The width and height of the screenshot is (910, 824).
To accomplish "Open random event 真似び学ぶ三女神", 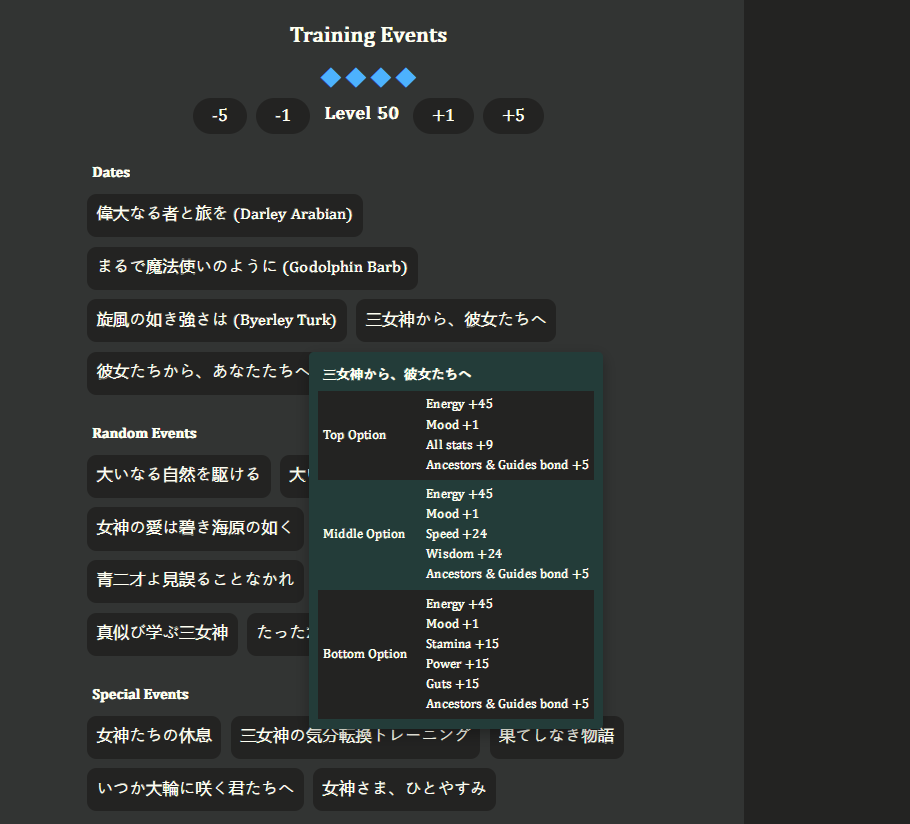I will point(162,634).
